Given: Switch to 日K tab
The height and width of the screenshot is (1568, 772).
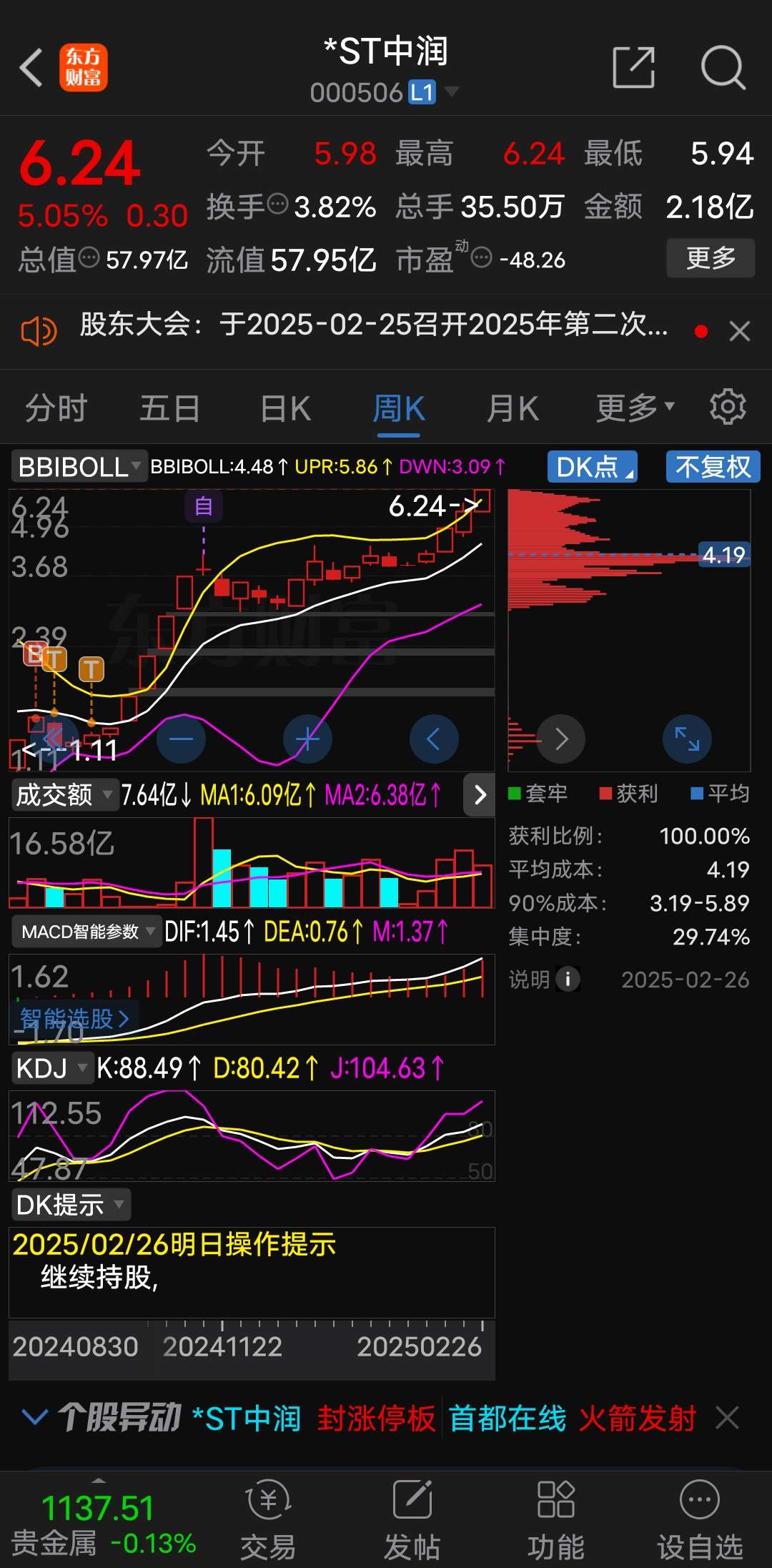Looking at the screenshot, I should [285, 408].
